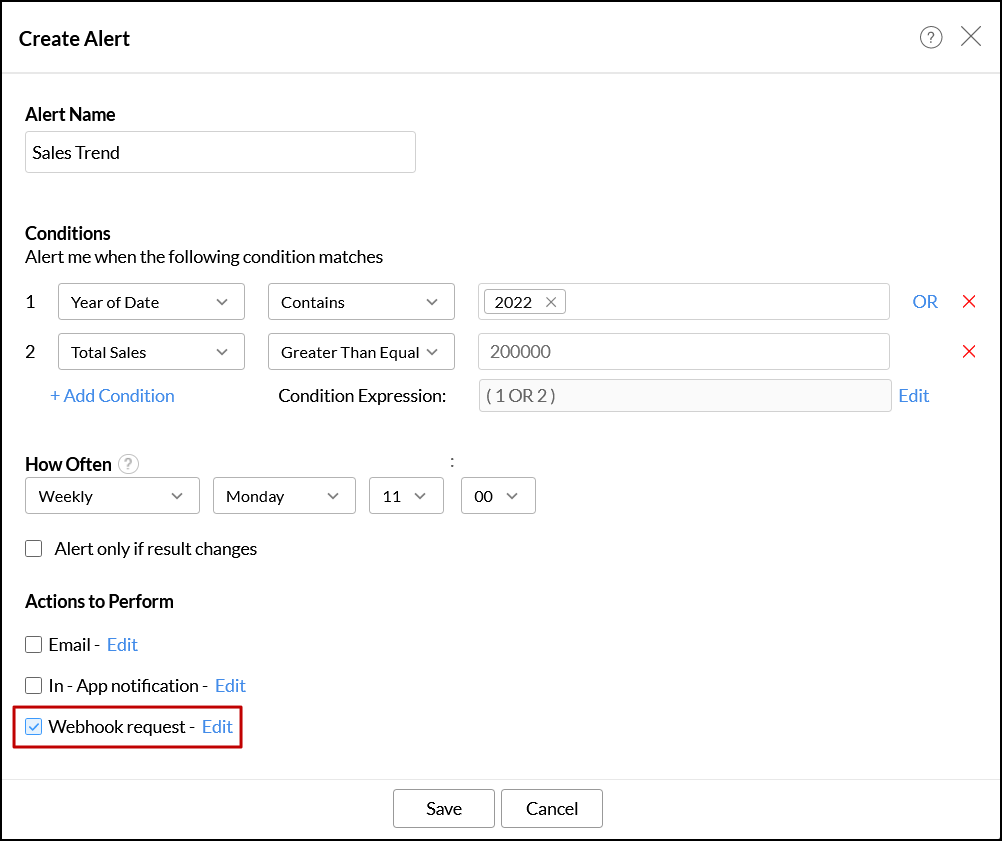Expand the Contains operator dropdown
This screenshot has height=841, width=1002.
tap(361, 302)
